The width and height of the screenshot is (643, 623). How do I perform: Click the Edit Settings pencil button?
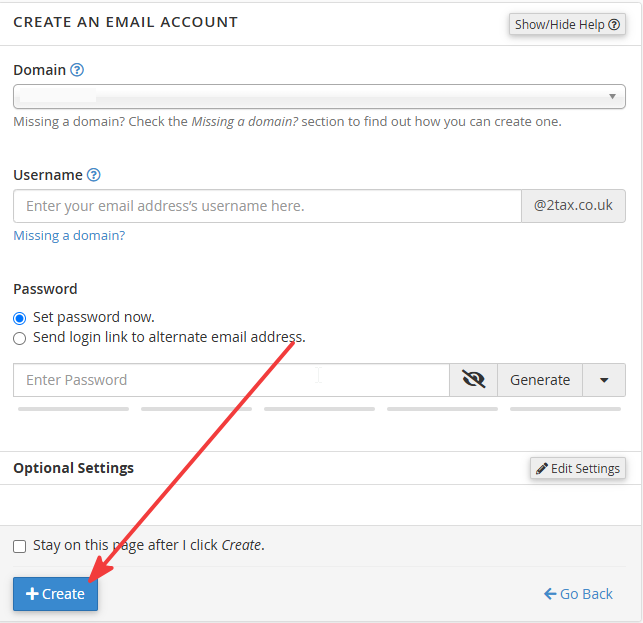point(577,468)
